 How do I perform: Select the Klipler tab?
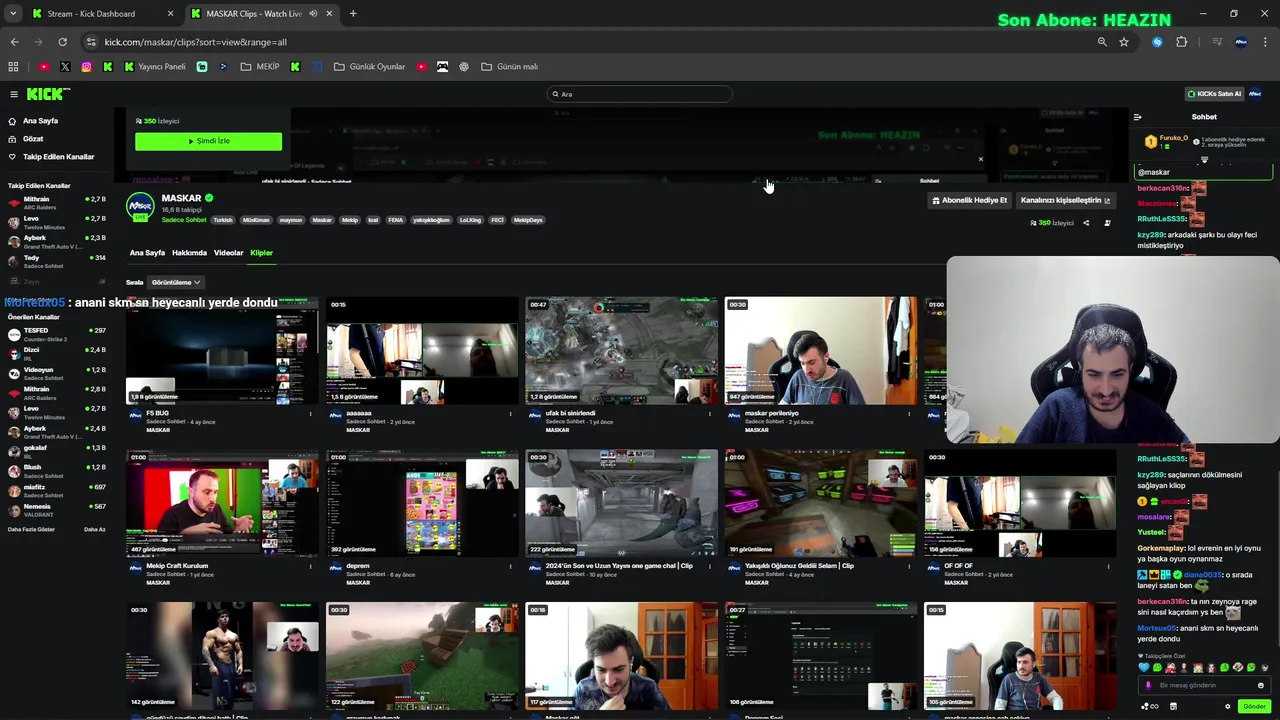click(x=261, y=253)
